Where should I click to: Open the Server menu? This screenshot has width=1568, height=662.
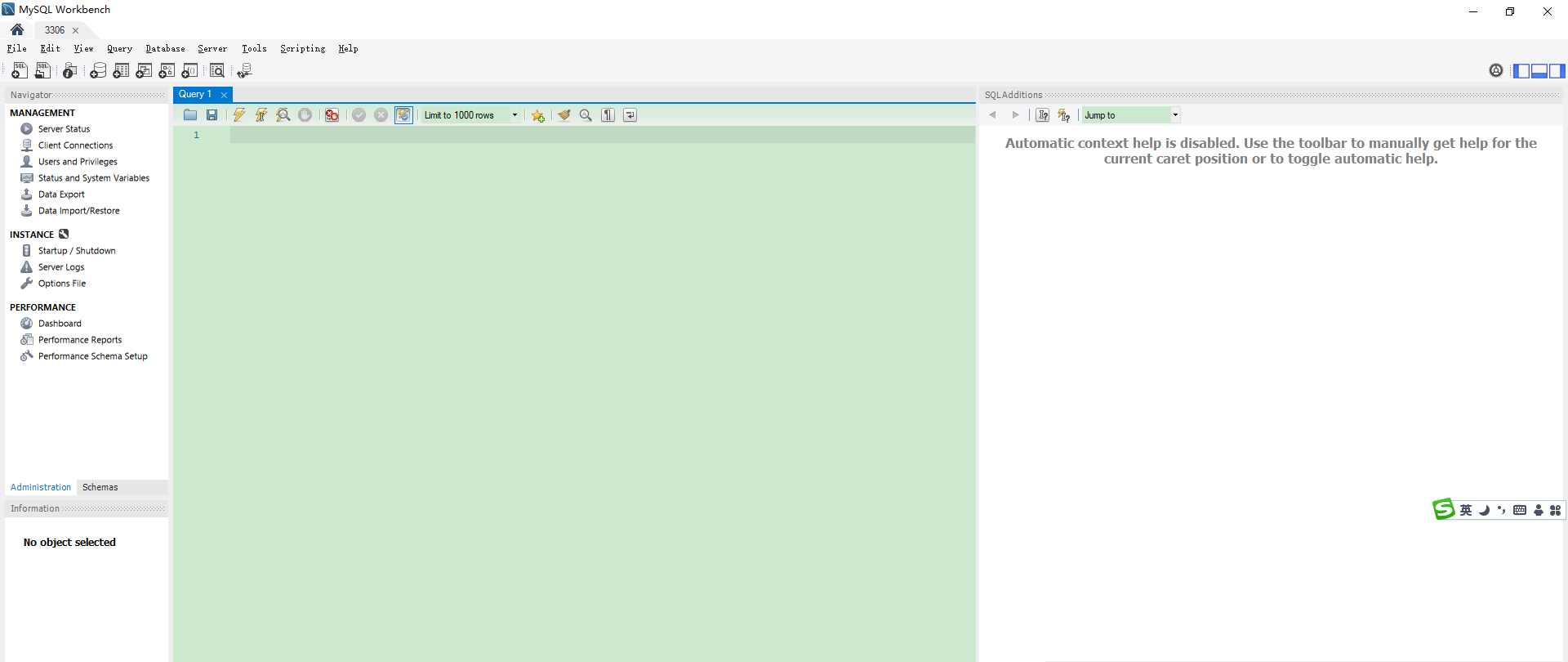click(x=212, y=49)
